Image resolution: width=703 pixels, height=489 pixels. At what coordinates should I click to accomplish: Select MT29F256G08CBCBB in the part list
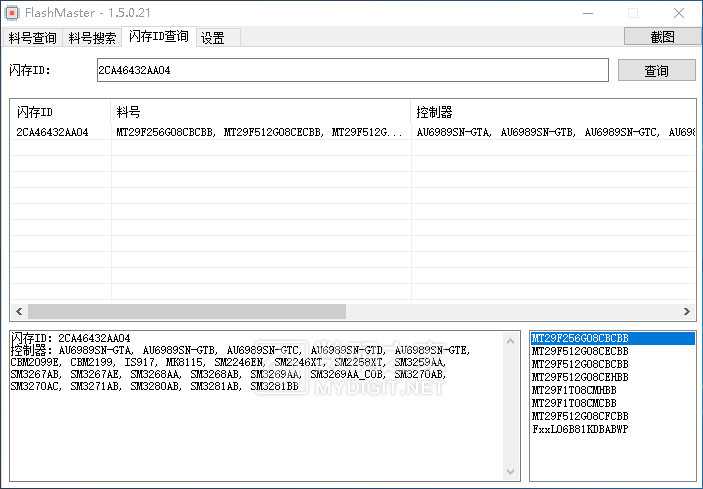tap(612, 338)
